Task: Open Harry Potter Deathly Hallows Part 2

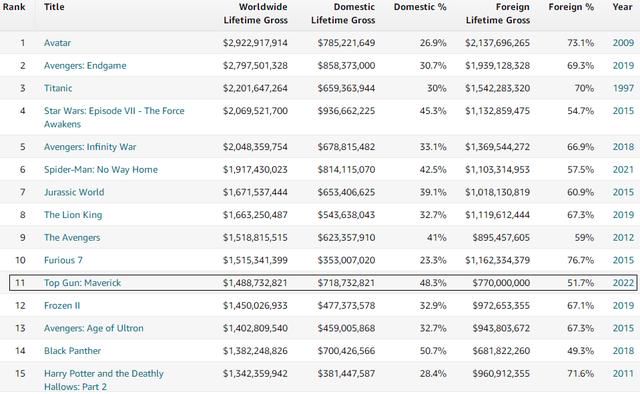Action: (x=104, y=380)
